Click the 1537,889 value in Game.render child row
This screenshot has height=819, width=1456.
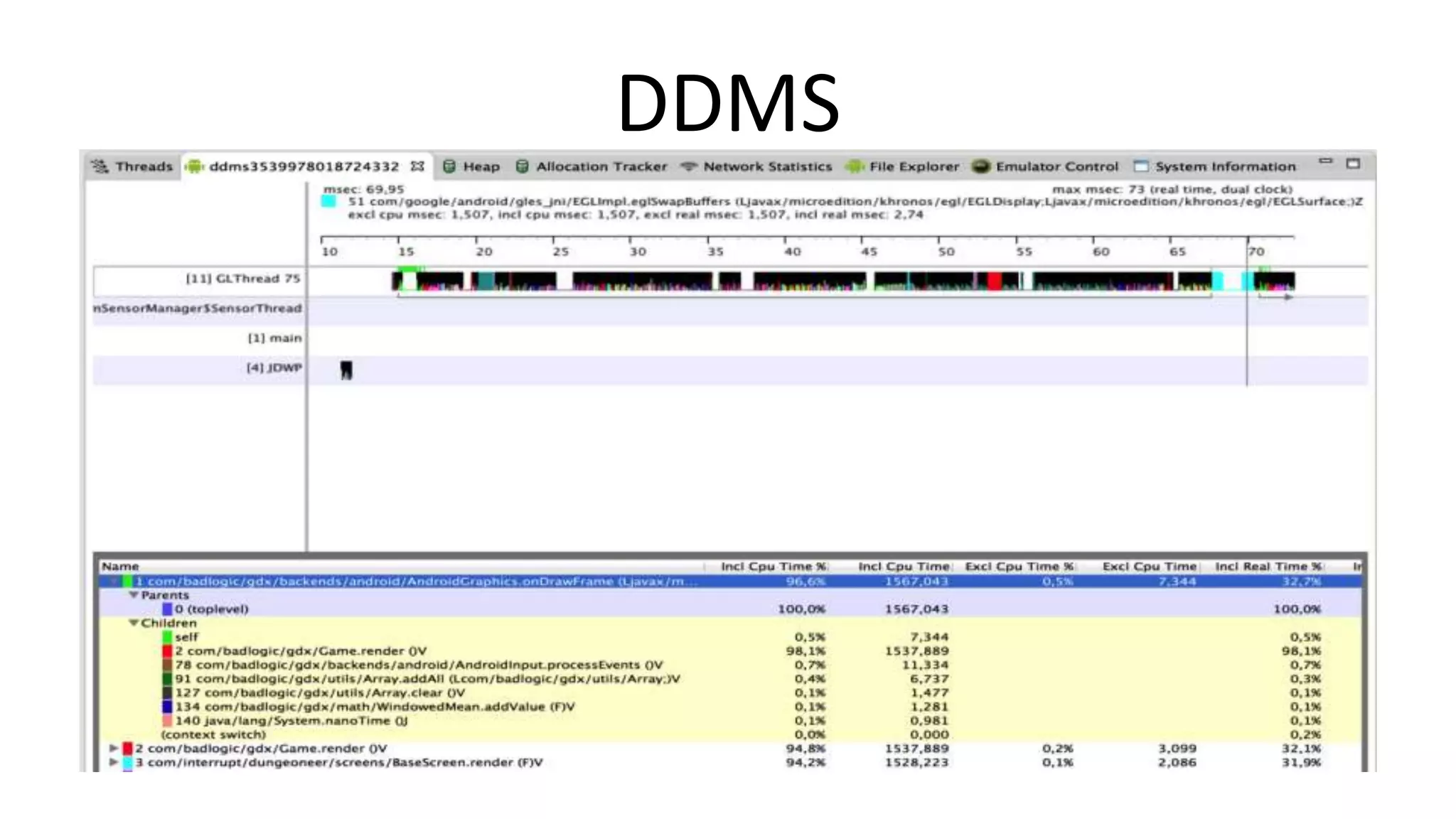[x=916, y=651]
